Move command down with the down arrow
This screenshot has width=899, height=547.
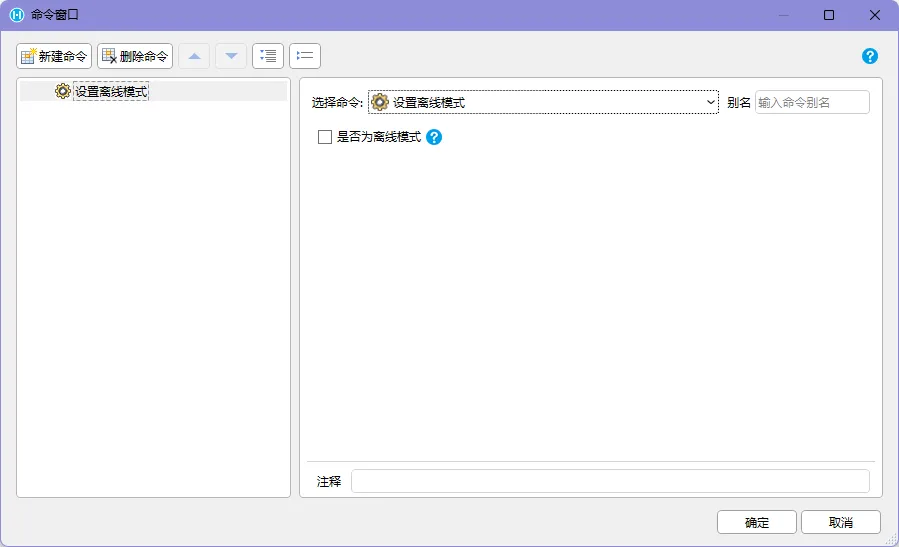click(x=231, y=56)
